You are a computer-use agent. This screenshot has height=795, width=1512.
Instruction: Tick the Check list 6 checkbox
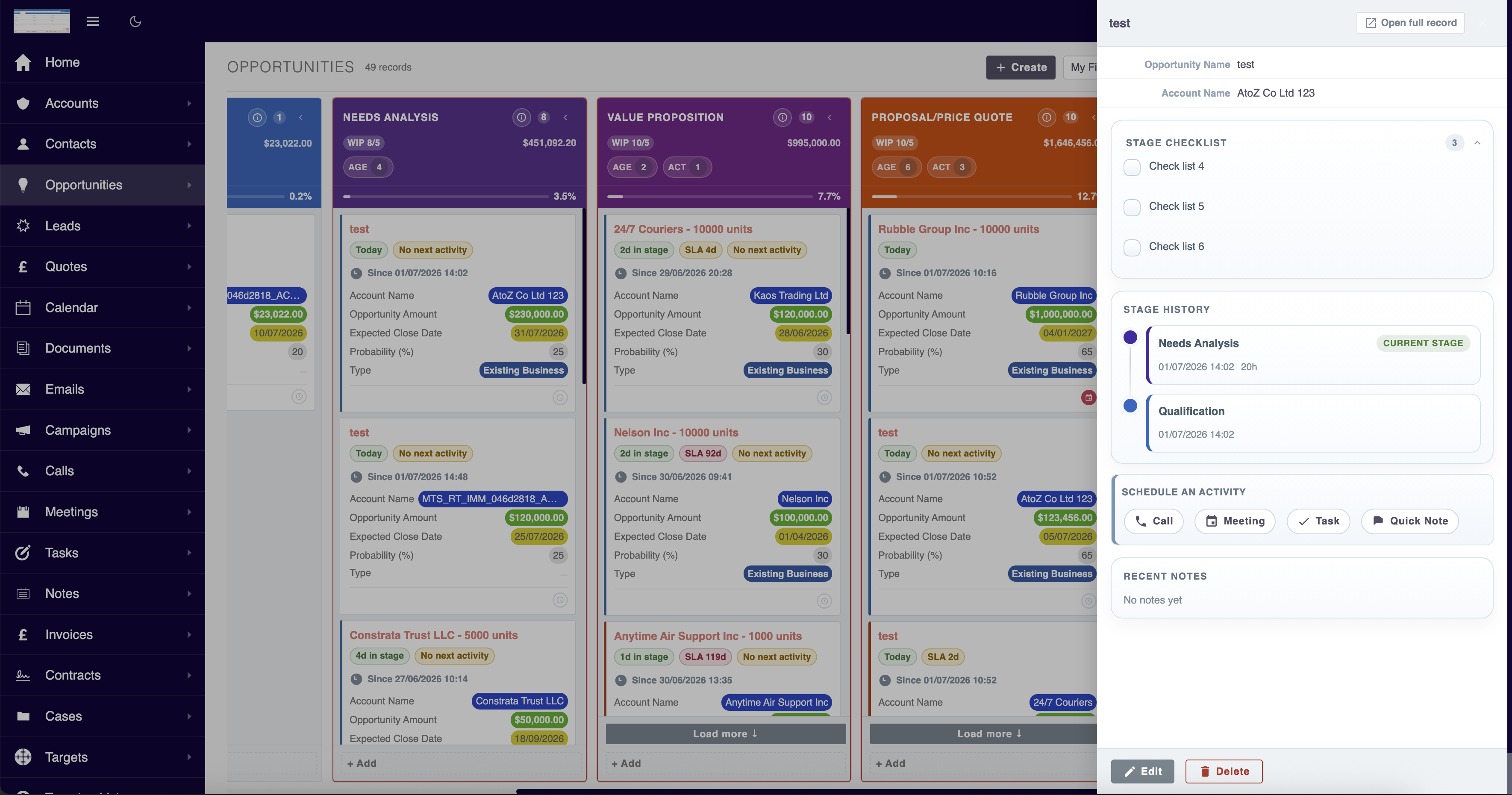tap(1132, 247)
